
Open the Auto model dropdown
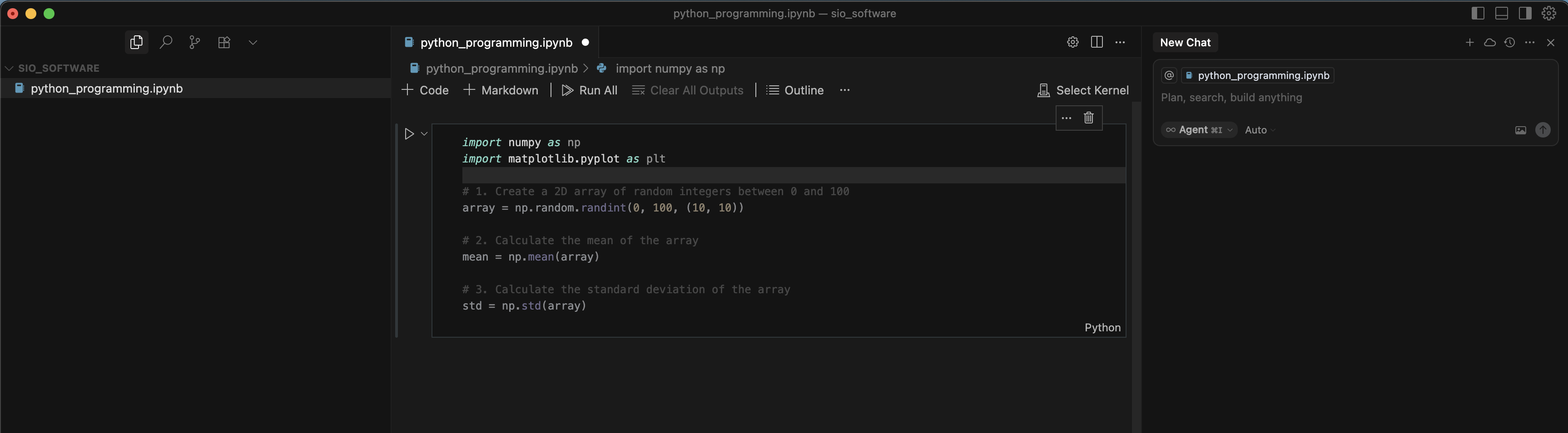pos(1260,130)
